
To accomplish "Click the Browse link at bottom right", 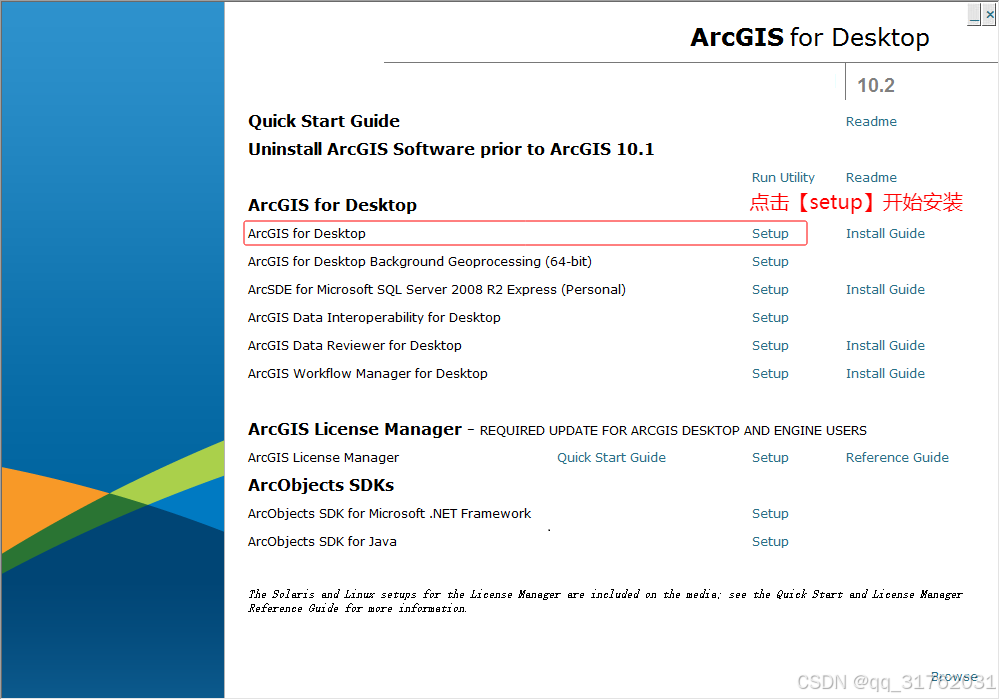I will click(954, 676).
